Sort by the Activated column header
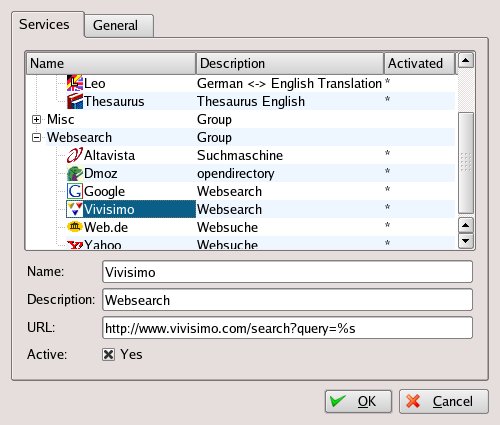This screenshot has width=500, height=425. (x=419, y=63)
